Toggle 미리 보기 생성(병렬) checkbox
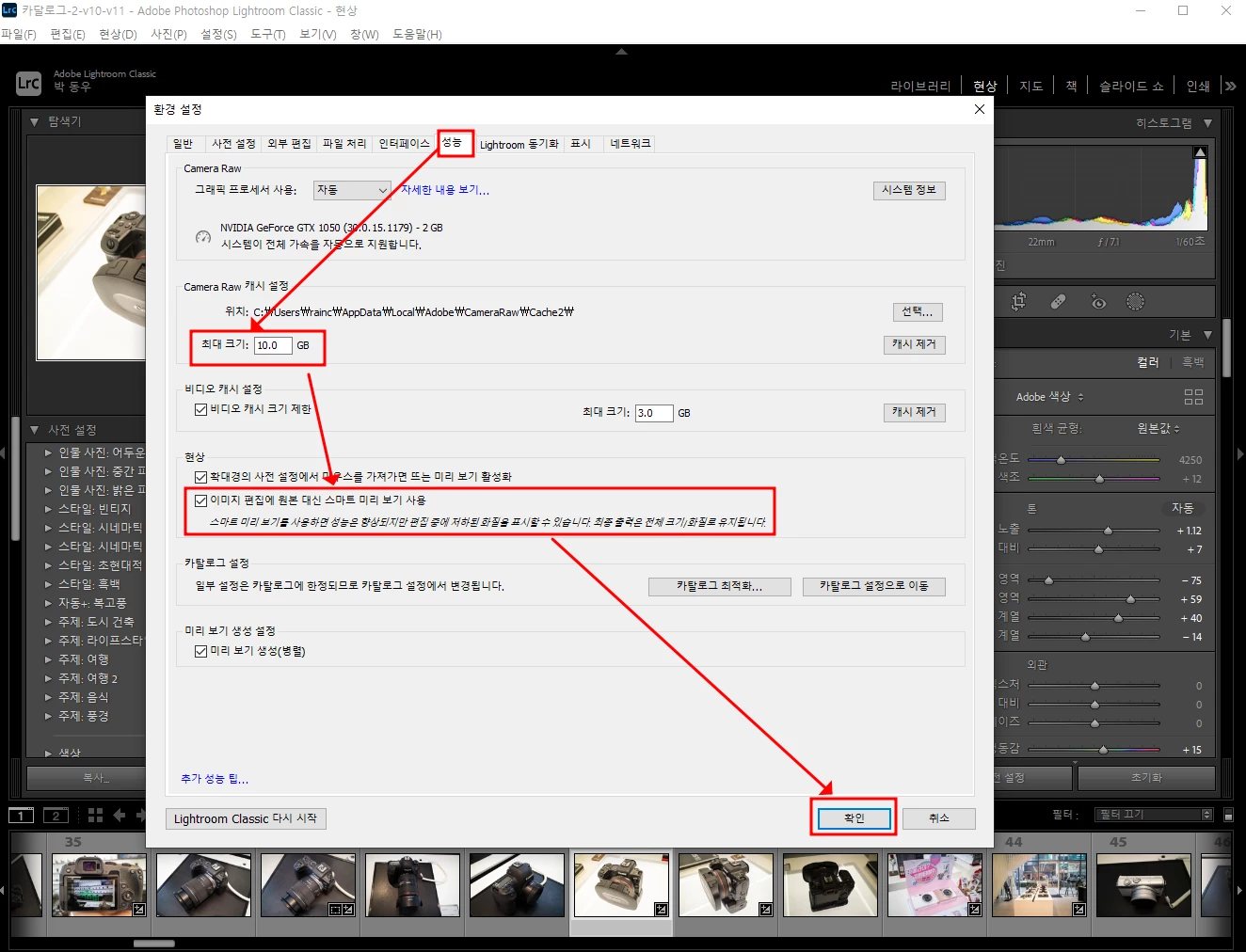Image resolution: width=1246 pixels, height=952 pixels. 200,651
